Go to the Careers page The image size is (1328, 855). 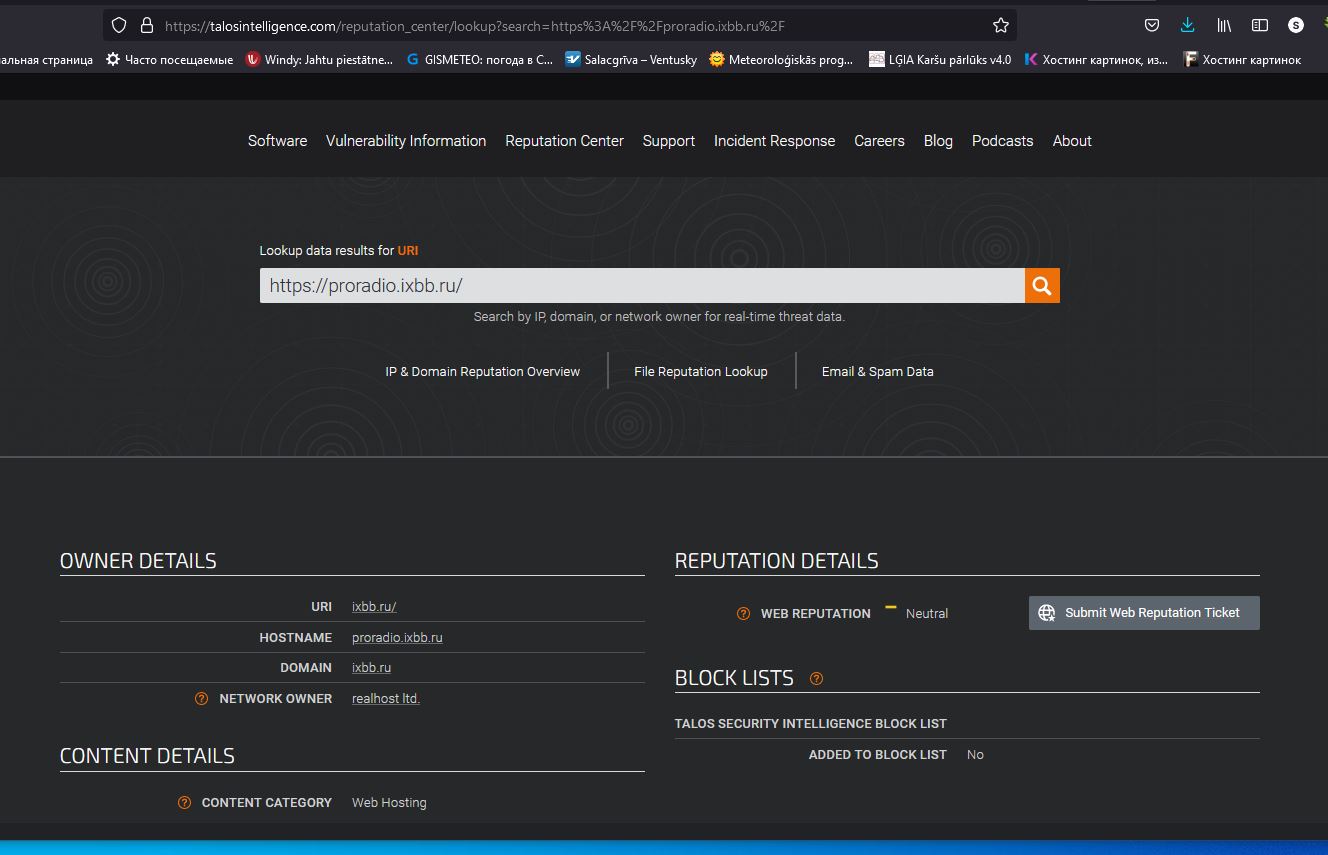point(879,141)
